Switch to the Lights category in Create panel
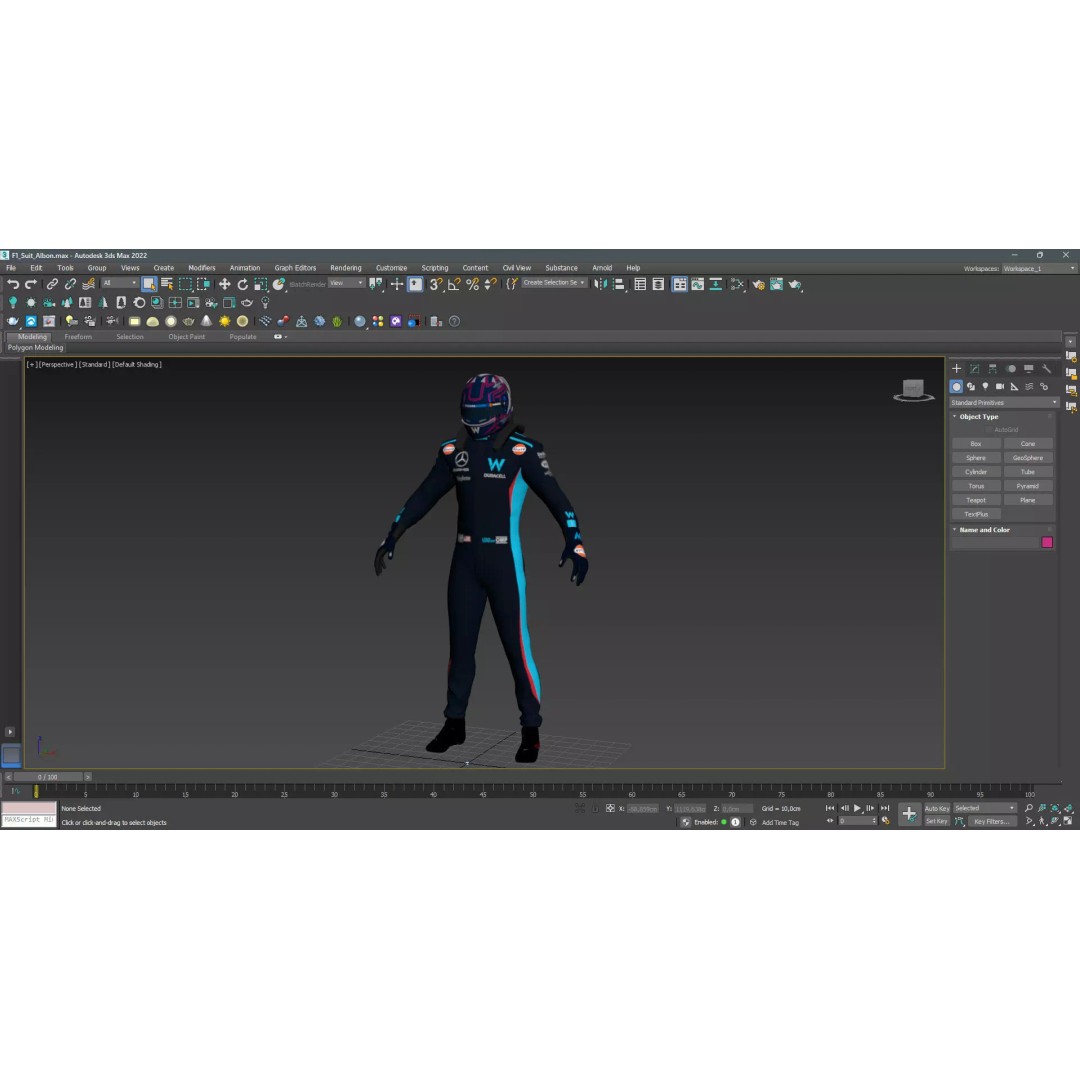 (x=985, y=387)
